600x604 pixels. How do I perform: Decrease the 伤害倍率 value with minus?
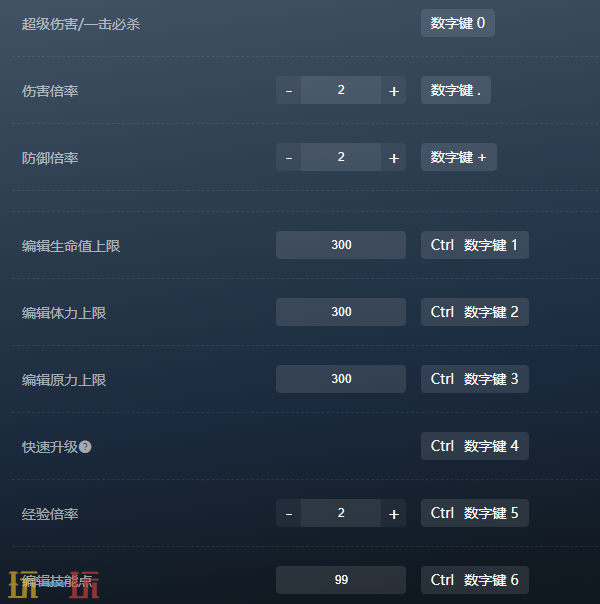point(289,90)
